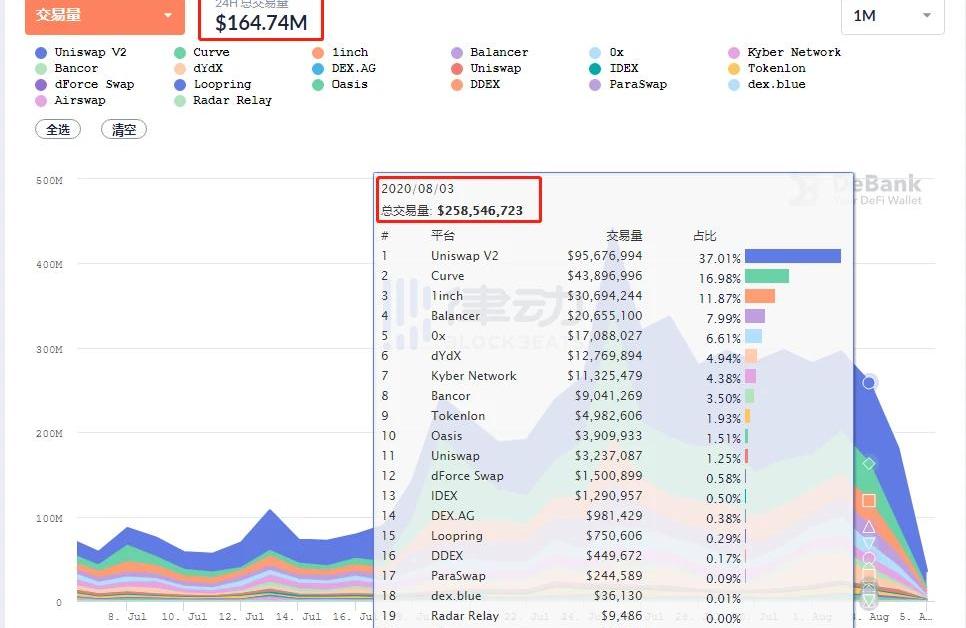Select the Curve row in tooltip
Screen dimensions: 966x628
447,276
